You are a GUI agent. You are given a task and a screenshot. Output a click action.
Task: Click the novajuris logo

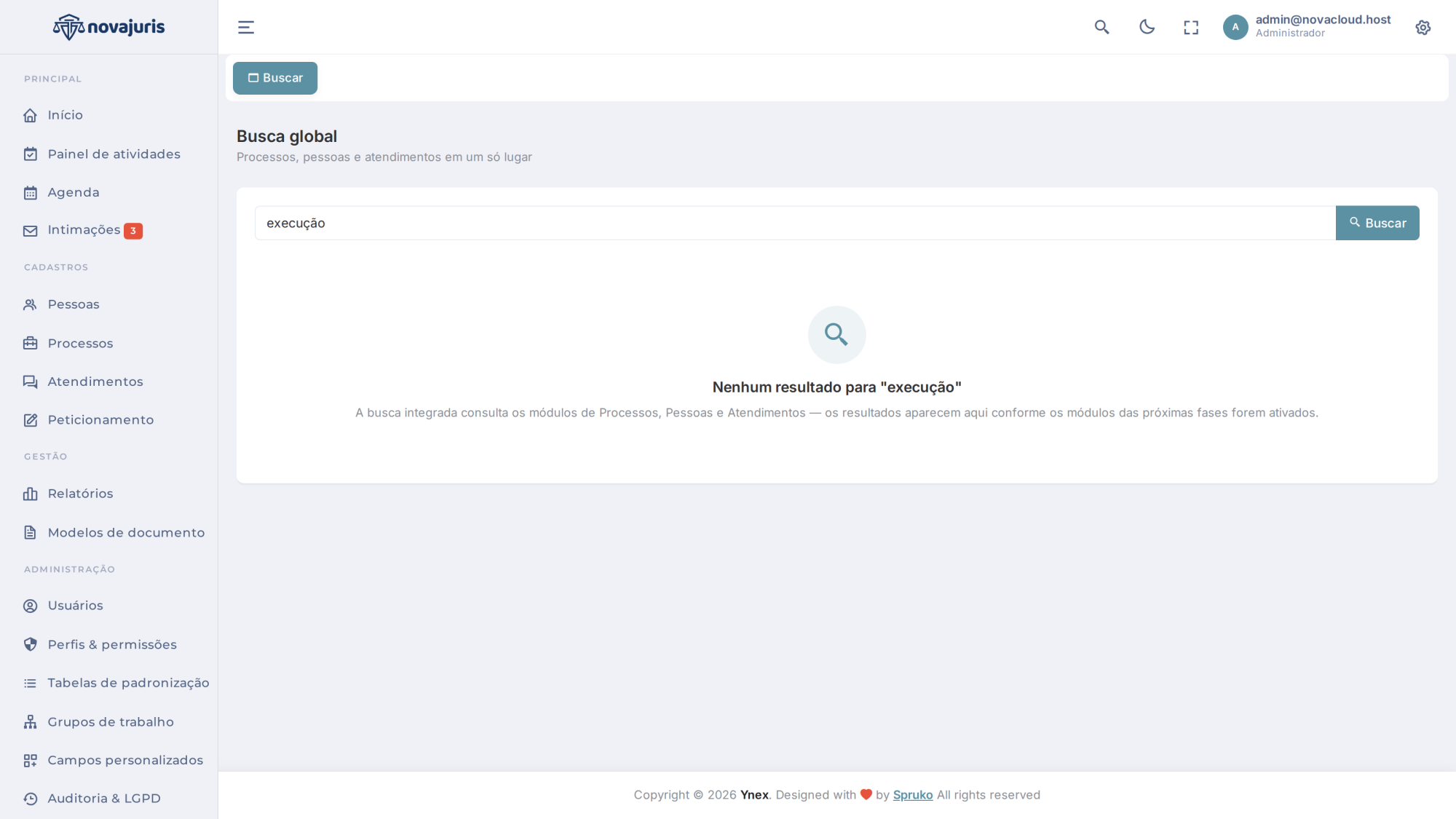pos(109,27)
